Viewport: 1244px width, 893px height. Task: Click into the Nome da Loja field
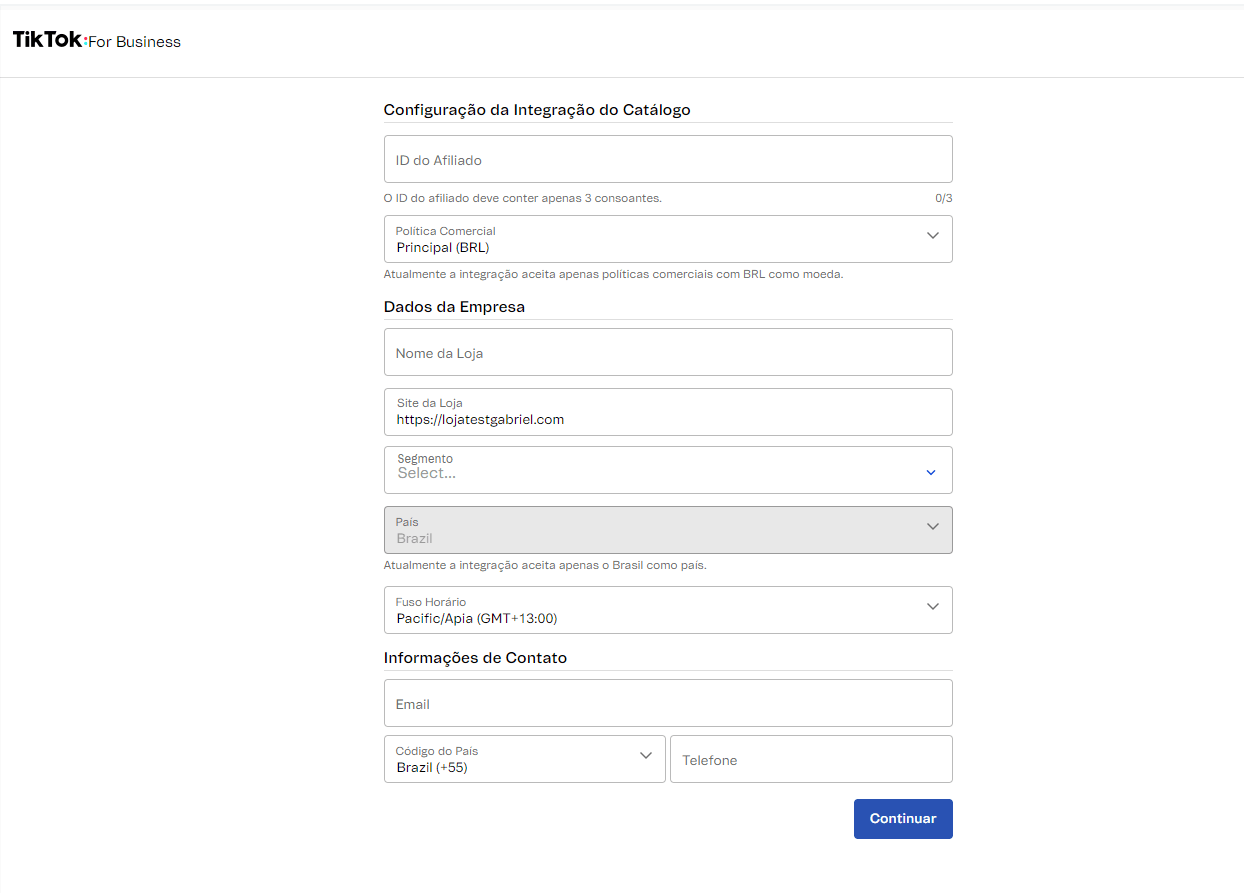(x=667, y=353)
